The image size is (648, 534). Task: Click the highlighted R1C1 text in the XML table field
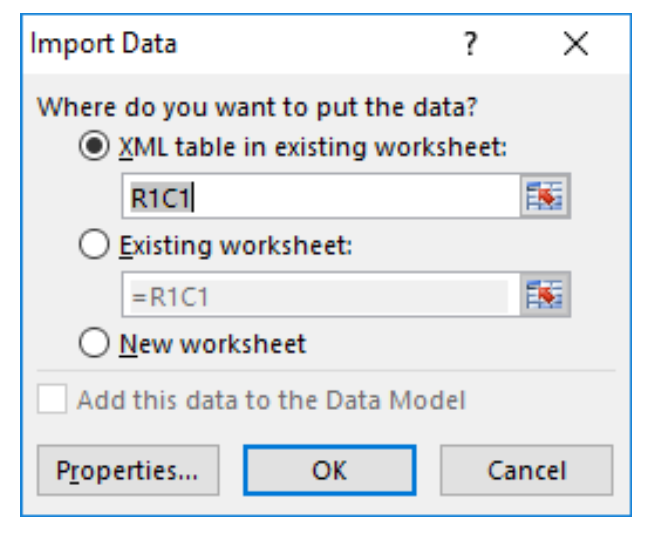pos(159,197)
